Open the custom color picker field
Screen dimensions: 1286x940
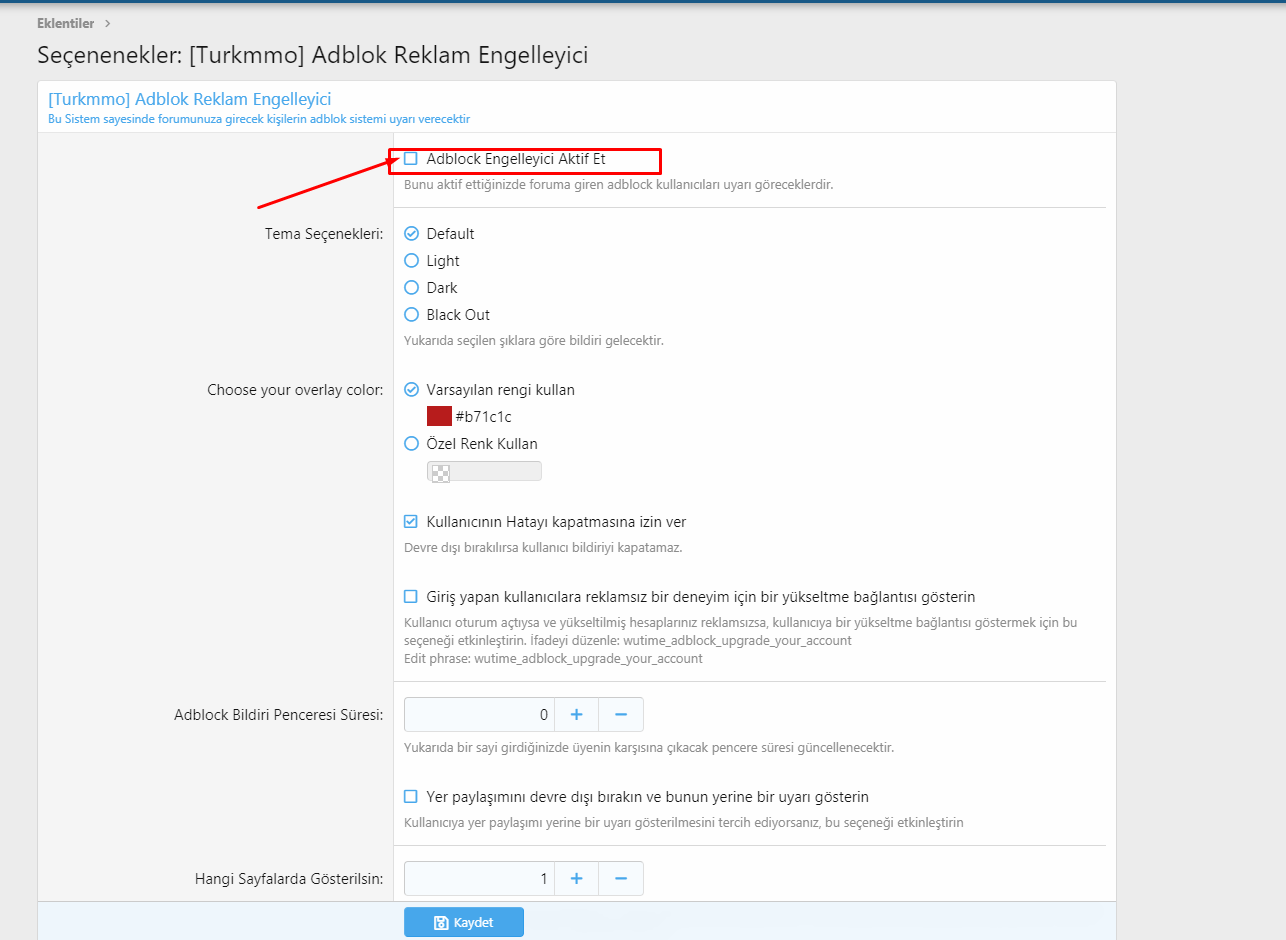point(484,472)
